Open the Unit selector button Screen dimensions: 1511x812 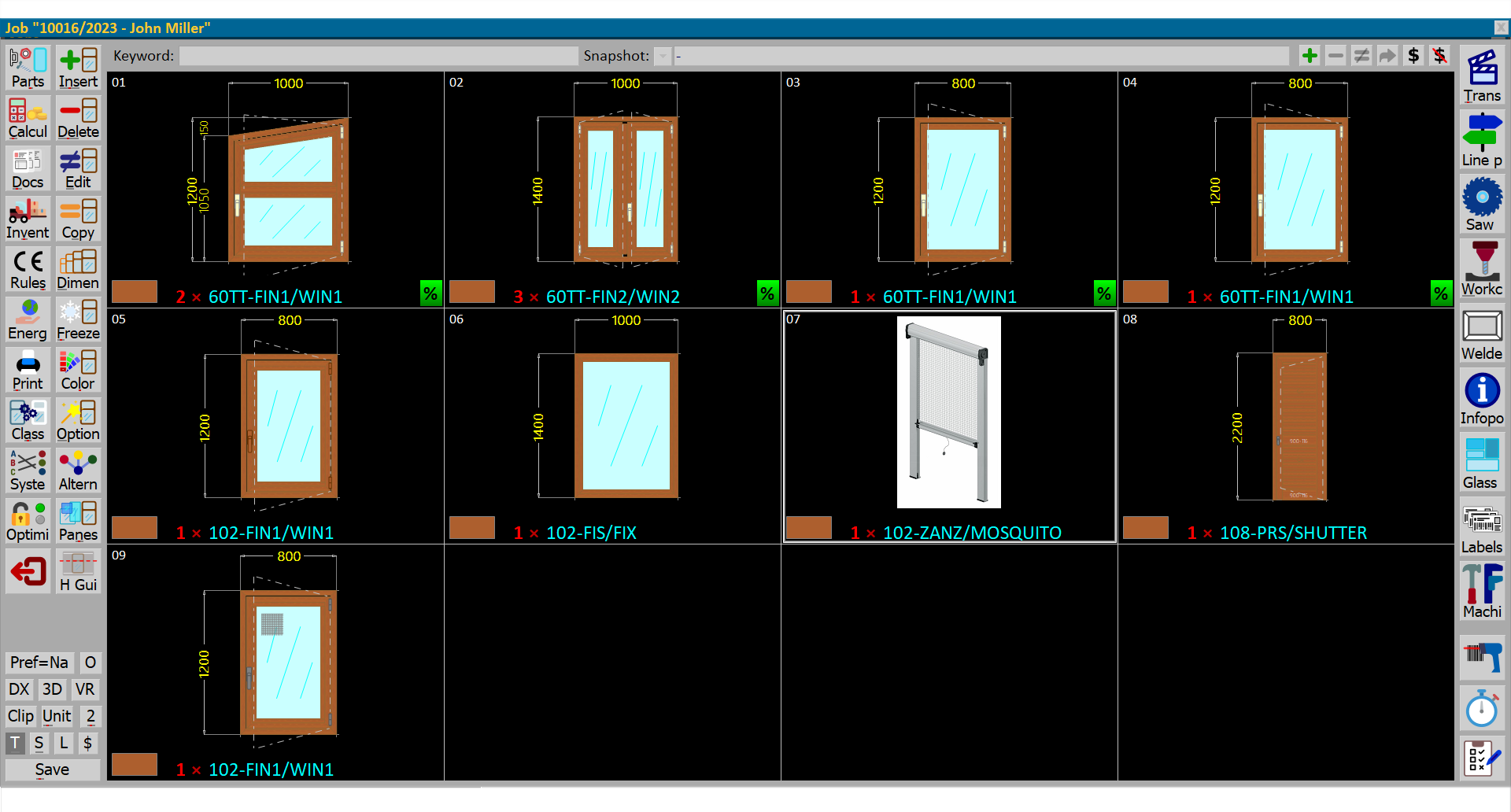tap(57, 716)
